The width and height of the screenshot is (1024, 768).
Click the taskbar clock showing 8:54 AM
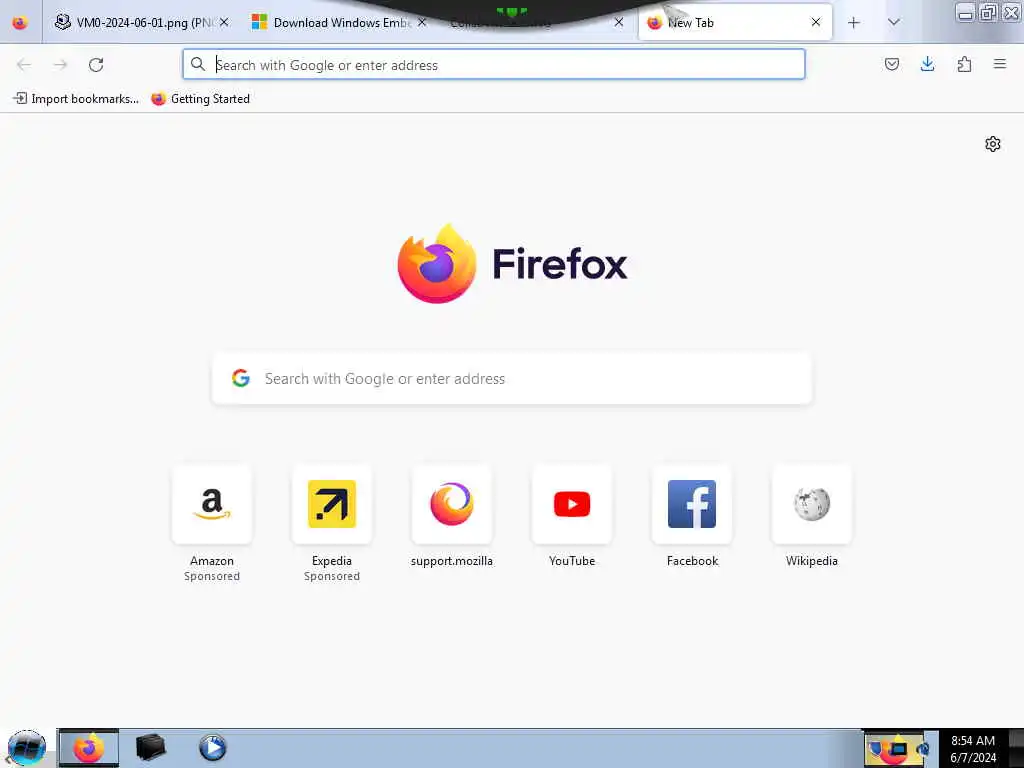click(973, 749)
